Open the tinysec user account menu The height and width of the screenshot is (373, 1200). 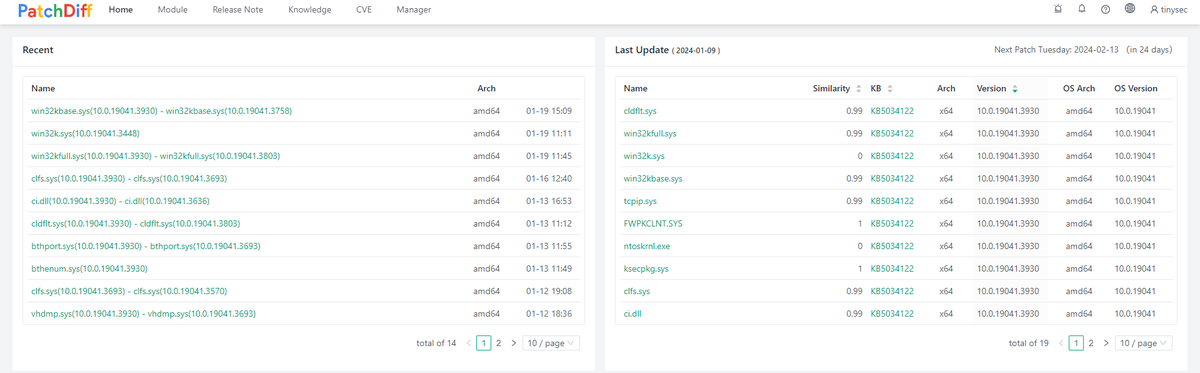point(1169,9)
